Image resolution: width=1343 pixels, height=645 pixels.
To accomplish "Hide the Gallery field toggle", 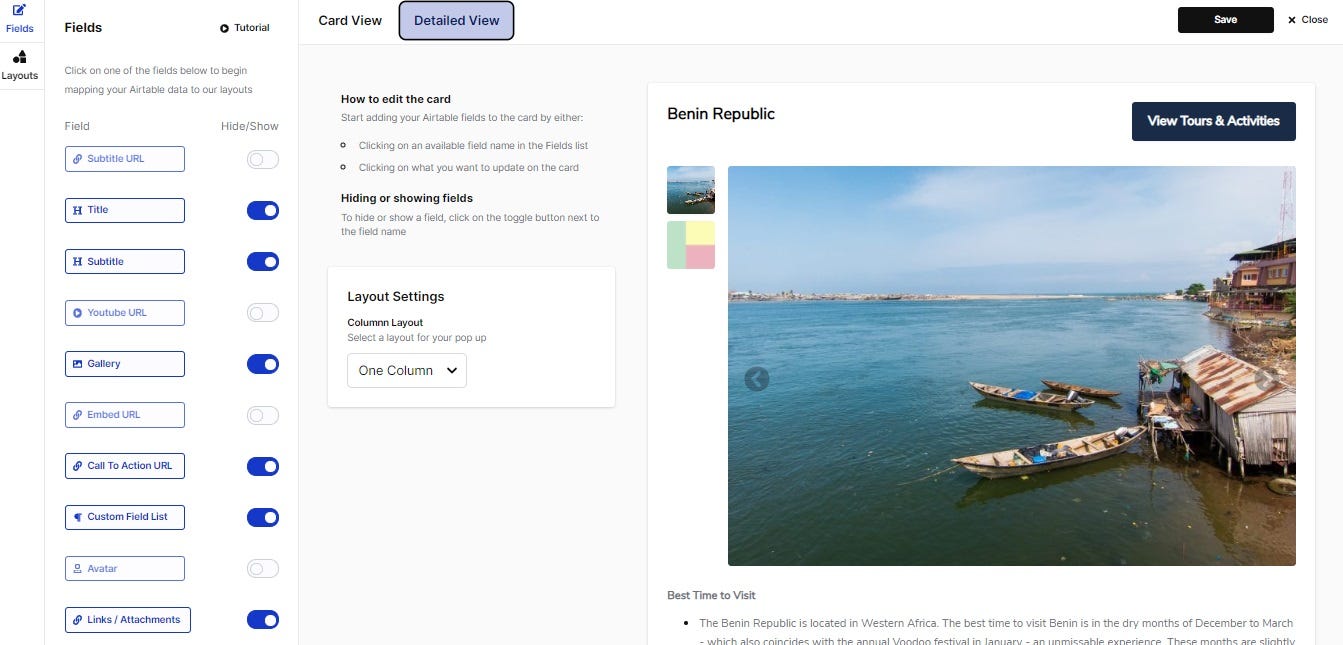I will click(x=263, y=364).
